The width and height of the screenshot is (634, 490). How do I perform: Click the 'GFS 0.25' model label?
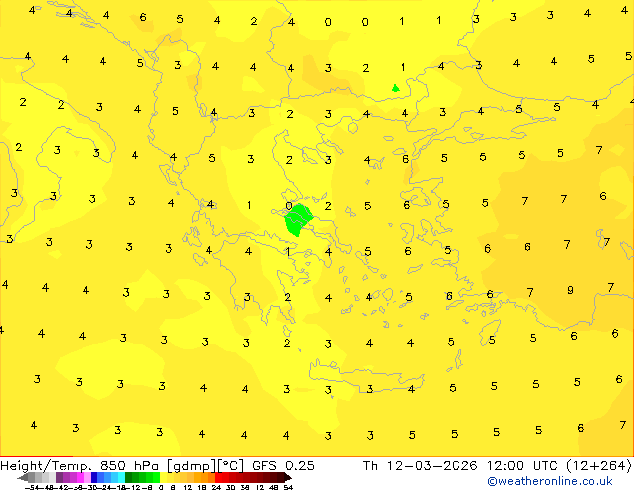point(283,465)
